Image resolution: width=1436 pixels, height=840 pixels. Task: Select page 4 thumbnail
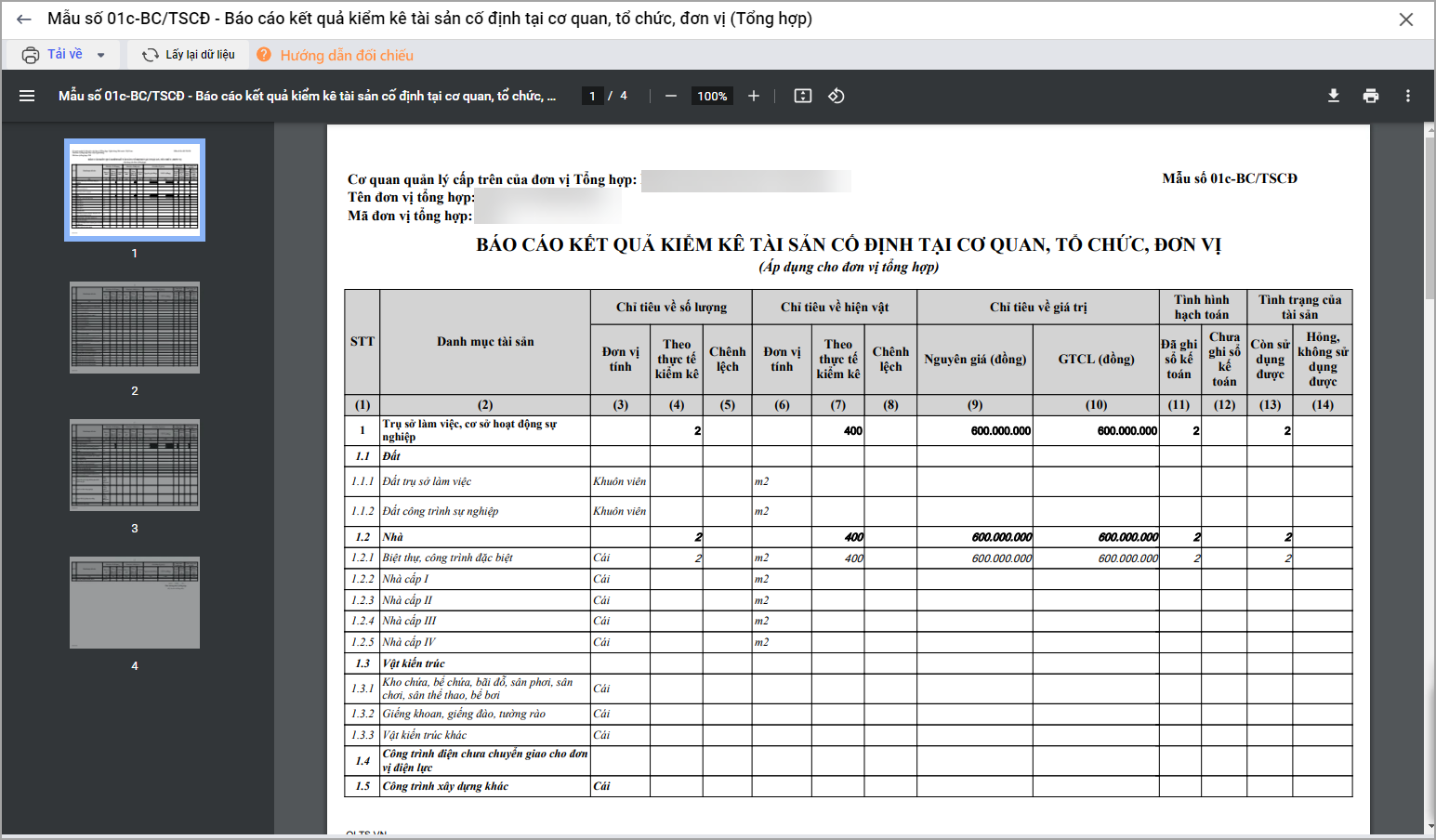point(135,603)
